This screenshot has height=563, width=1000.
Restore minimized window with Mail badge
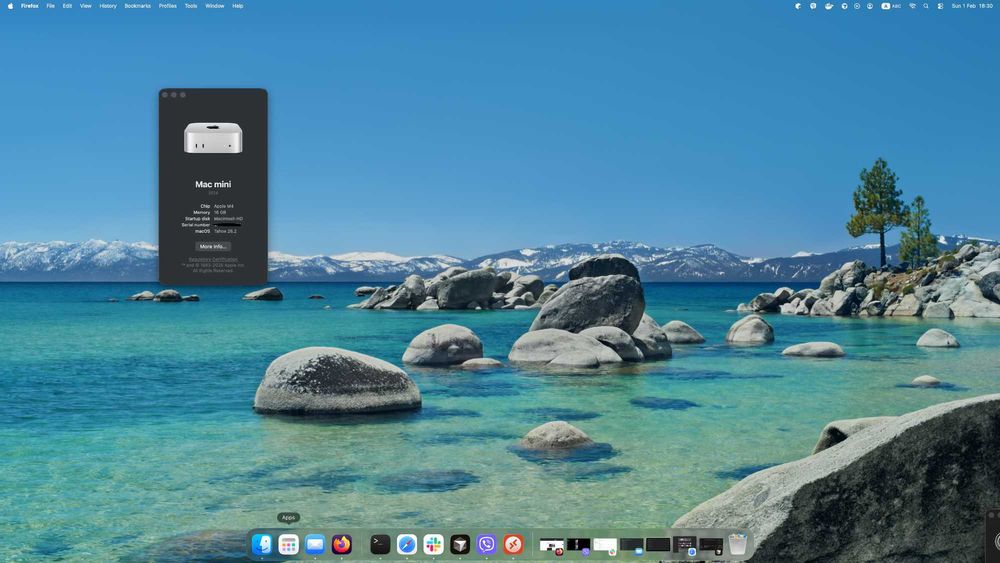(x=632, y=545)
